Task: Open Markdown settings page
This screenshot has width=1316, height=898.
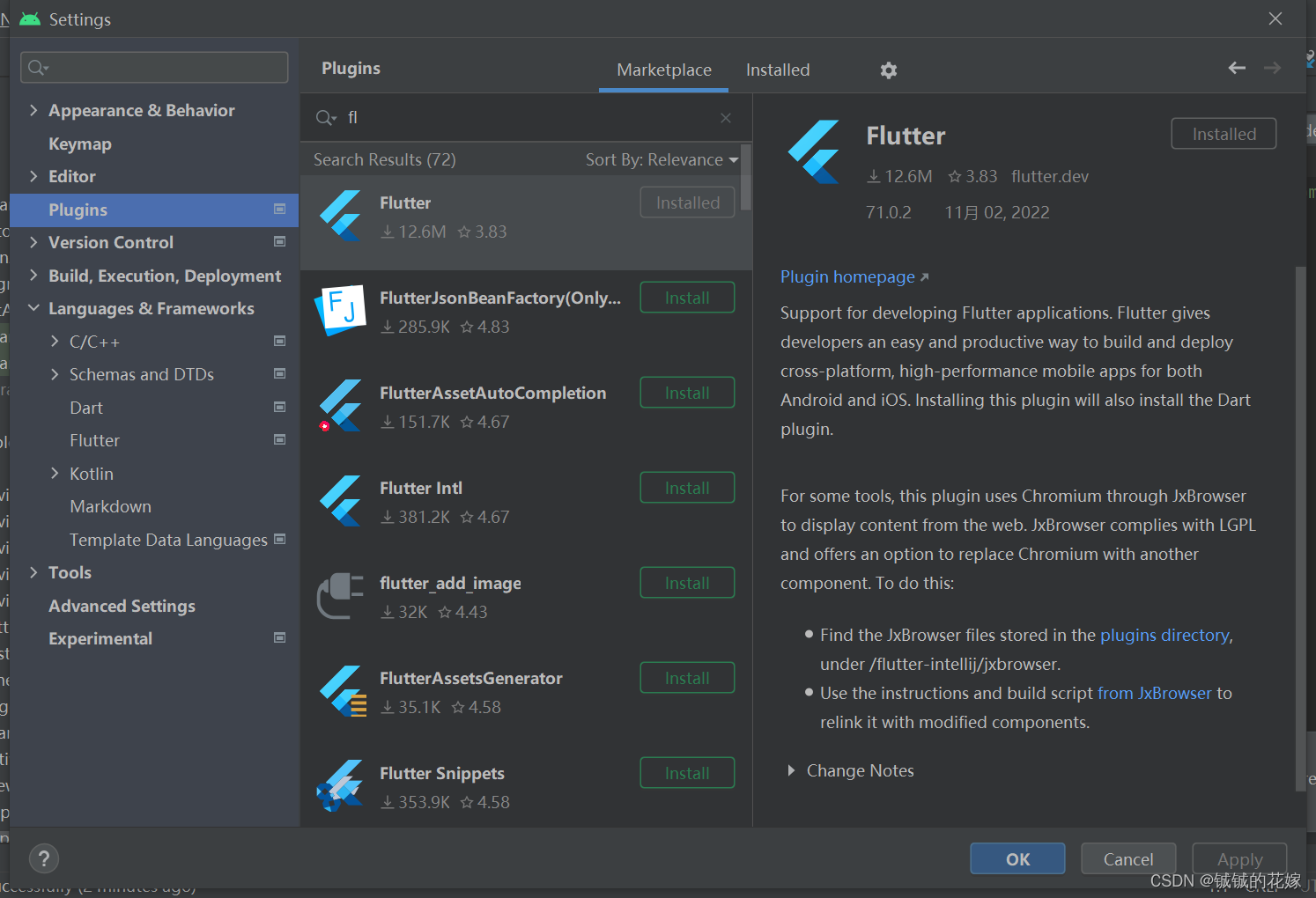Action: tap(110, 506)
